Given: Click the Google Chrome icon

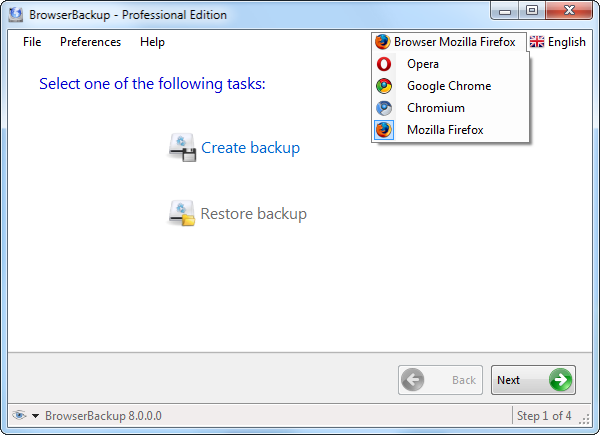Looking at the screenshot, I should 384,86.
